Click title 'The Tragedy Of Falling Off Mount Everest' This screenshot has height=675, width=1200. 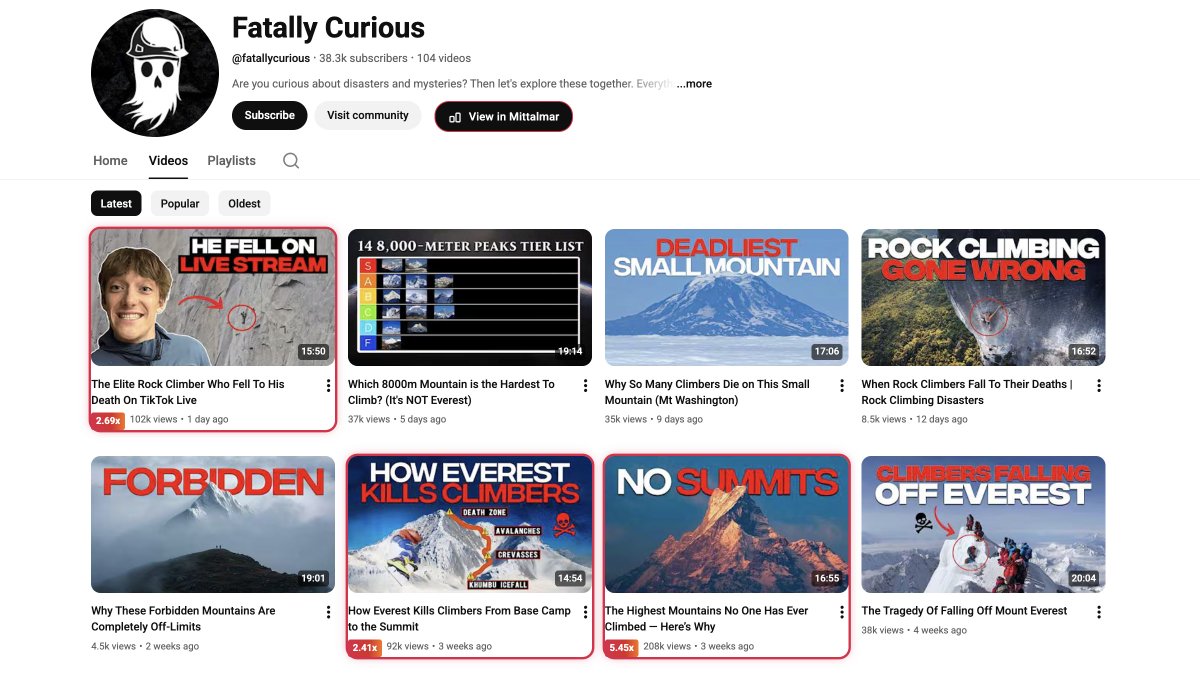(x=964, y=611)
